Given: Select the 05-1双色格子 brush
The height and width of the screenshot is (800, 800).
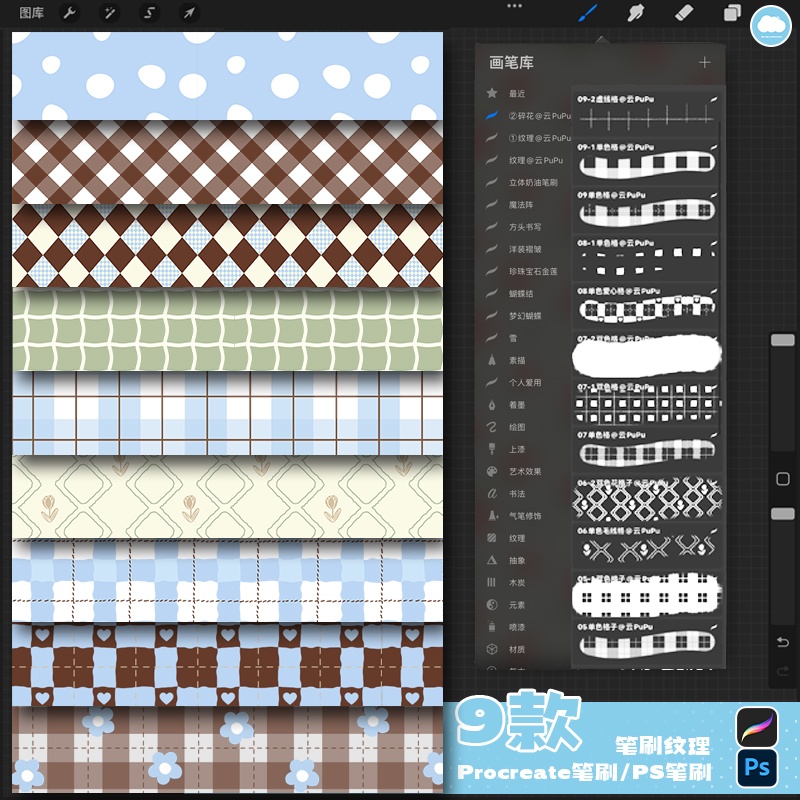Looking at the screenshot, I should pos(646,593).
